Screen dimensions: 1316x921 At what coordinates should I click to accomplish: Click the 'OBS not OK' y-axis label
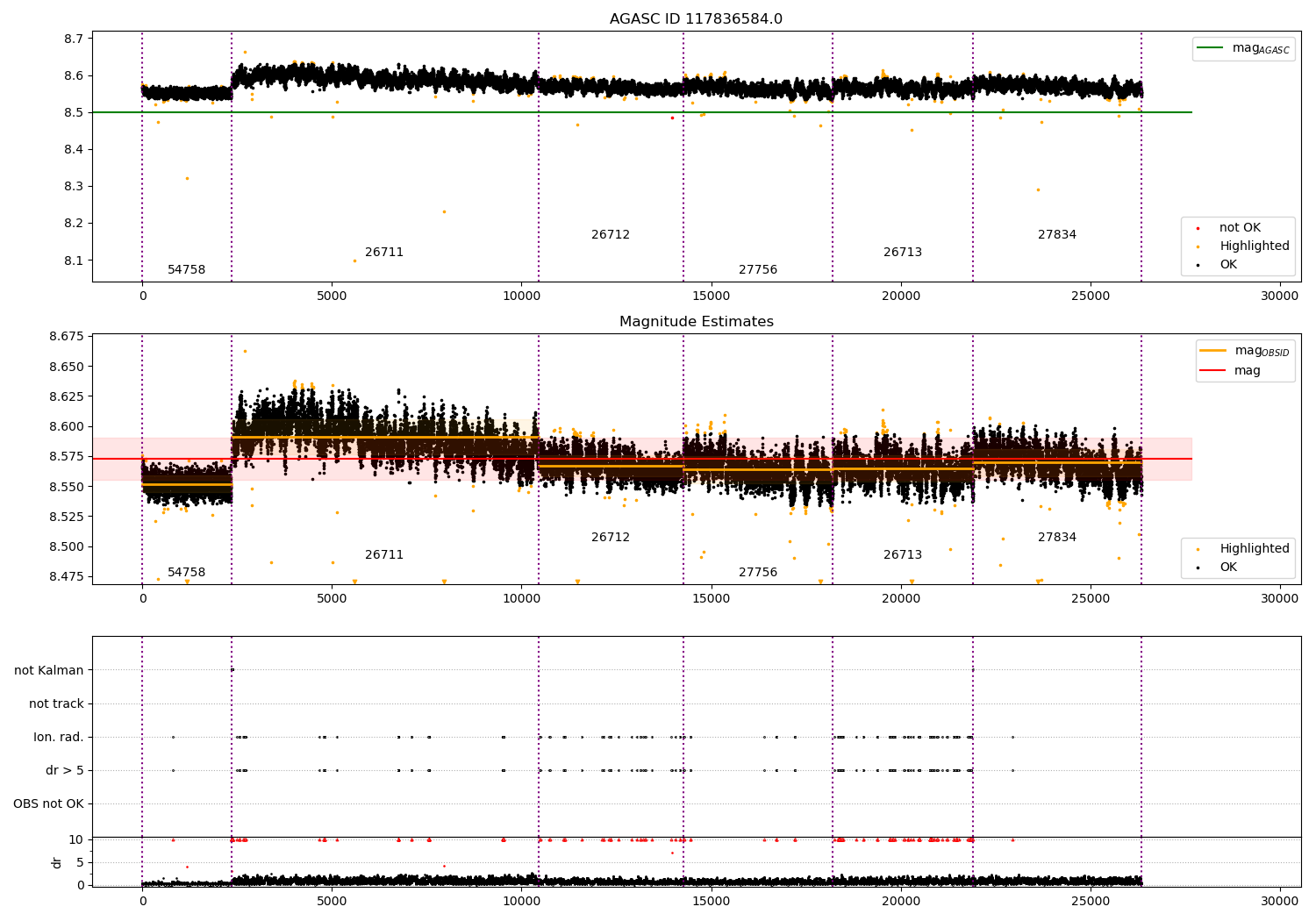pyautogui.click(x=48, y=804)
